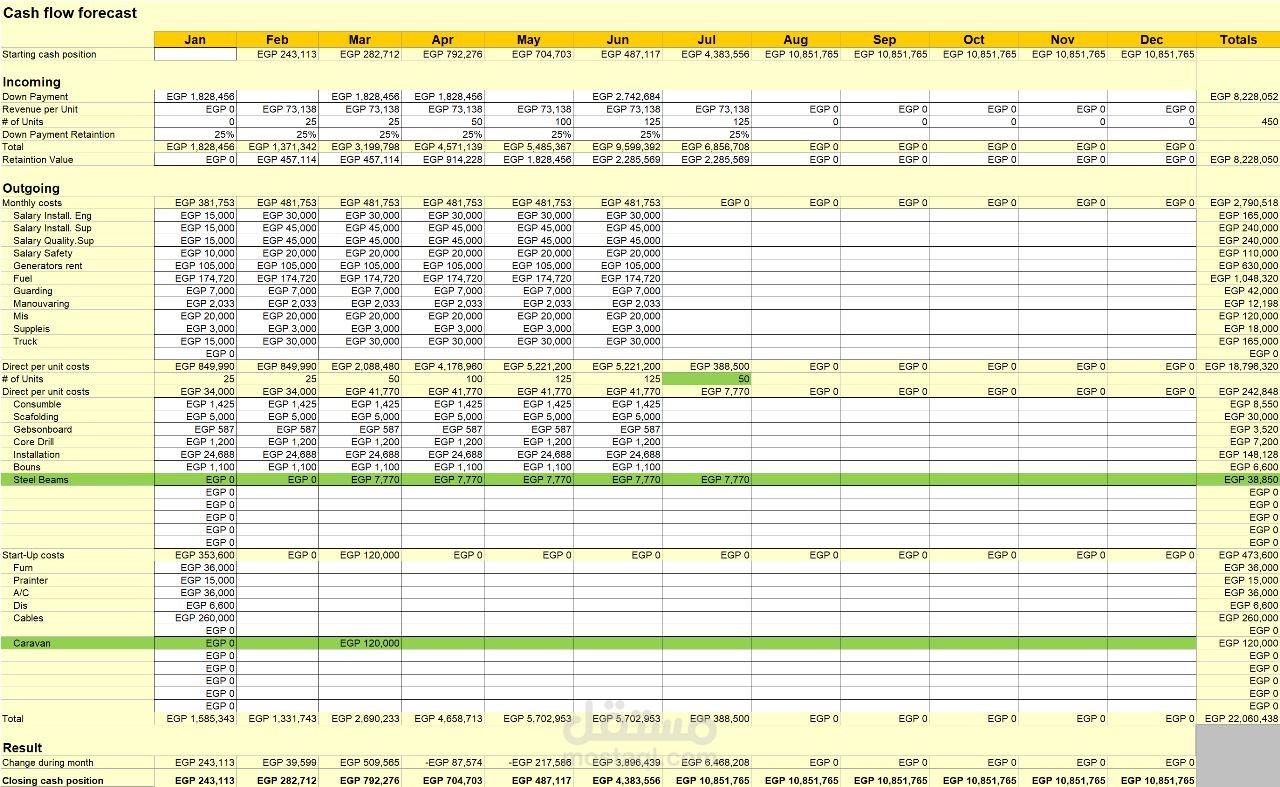Select the "Fuel" row label
This screenshot has height=787, width=1280.
click(x=23, y=278)
